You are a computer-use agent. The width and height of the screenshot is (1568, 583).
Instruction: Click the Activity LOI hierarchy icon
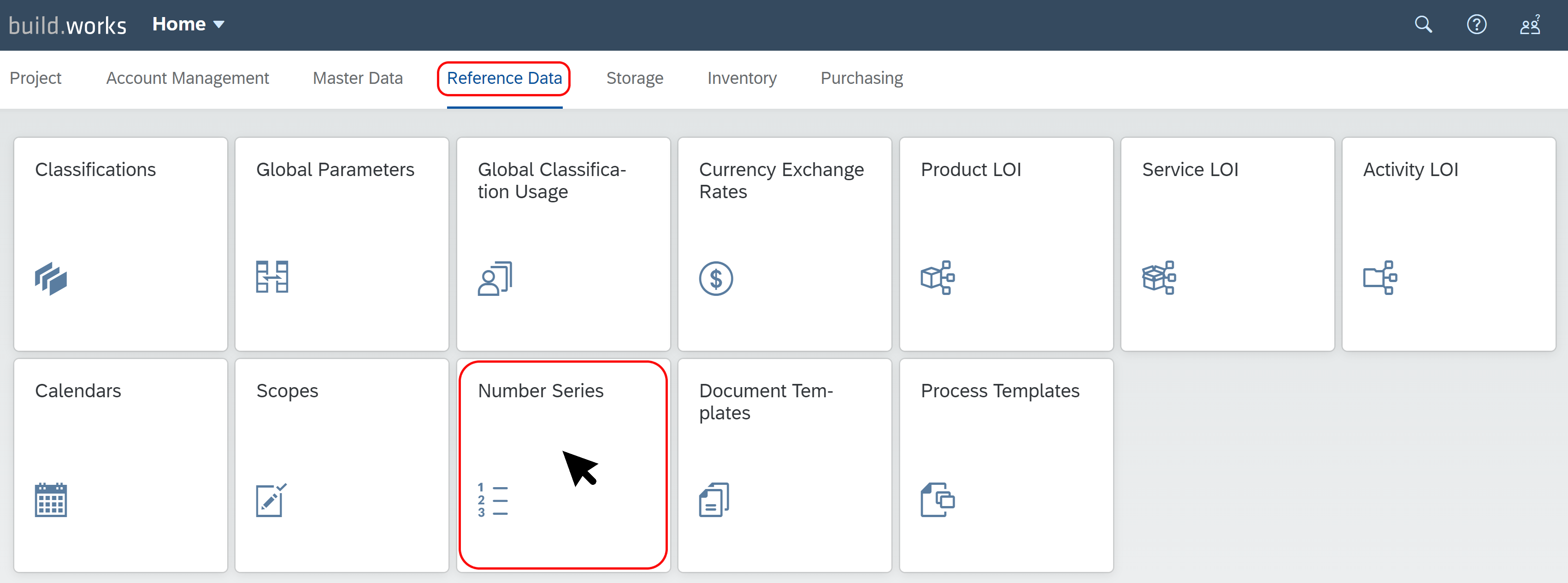[x=1380, y=278]
